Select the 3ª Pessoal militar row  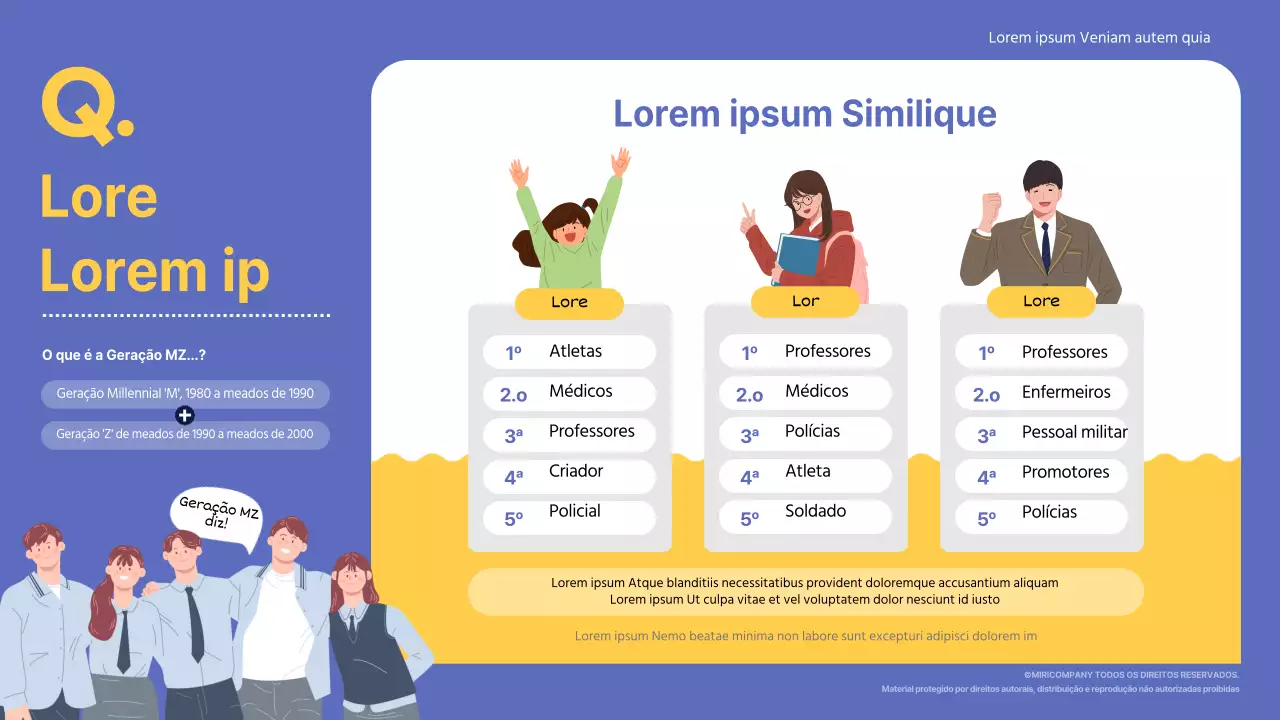tap(1041, 433)
